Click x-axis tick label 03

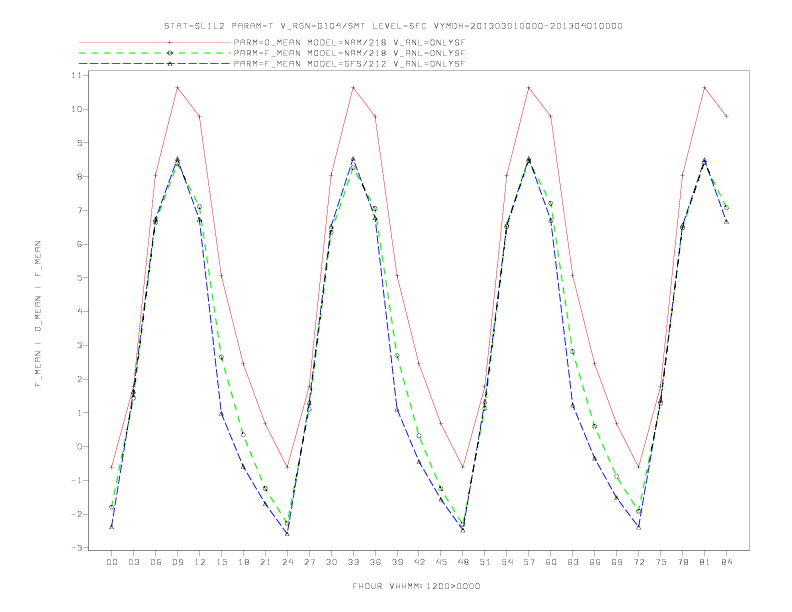point(133,562)
